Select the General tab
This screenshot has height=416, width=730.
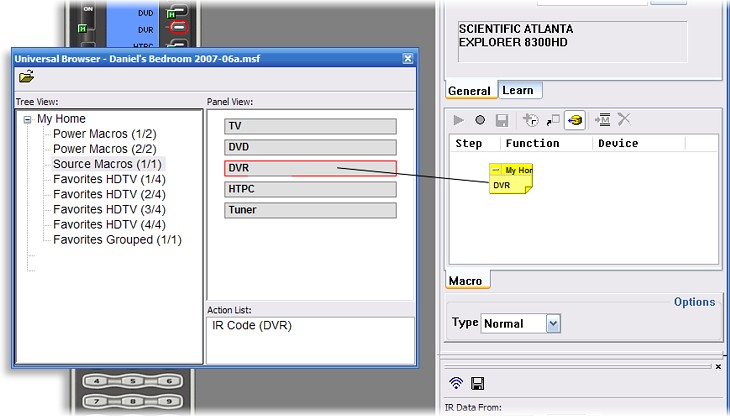click(x=469, y=91)
